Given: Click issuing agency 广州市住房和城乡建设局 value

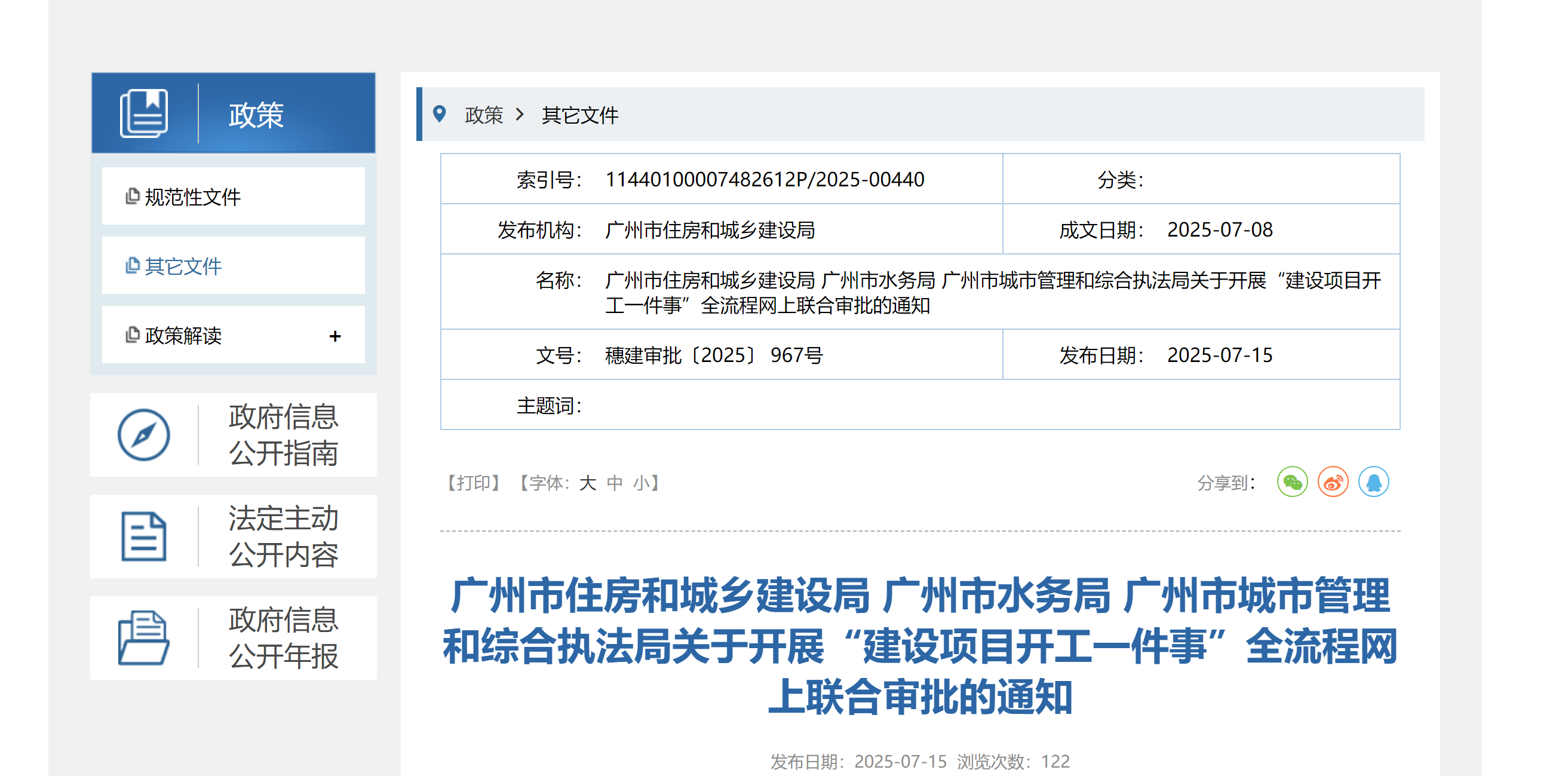Looking at the screenshot, I should tap(710, 230).
